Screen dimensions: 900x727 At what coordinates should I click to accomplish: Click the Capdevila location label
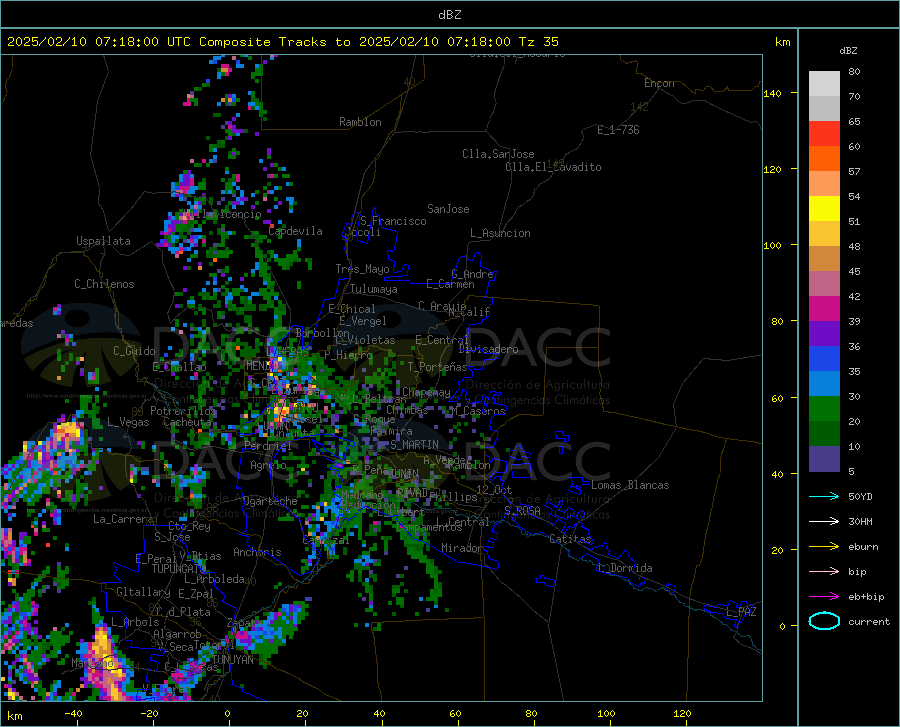point(296,231)
